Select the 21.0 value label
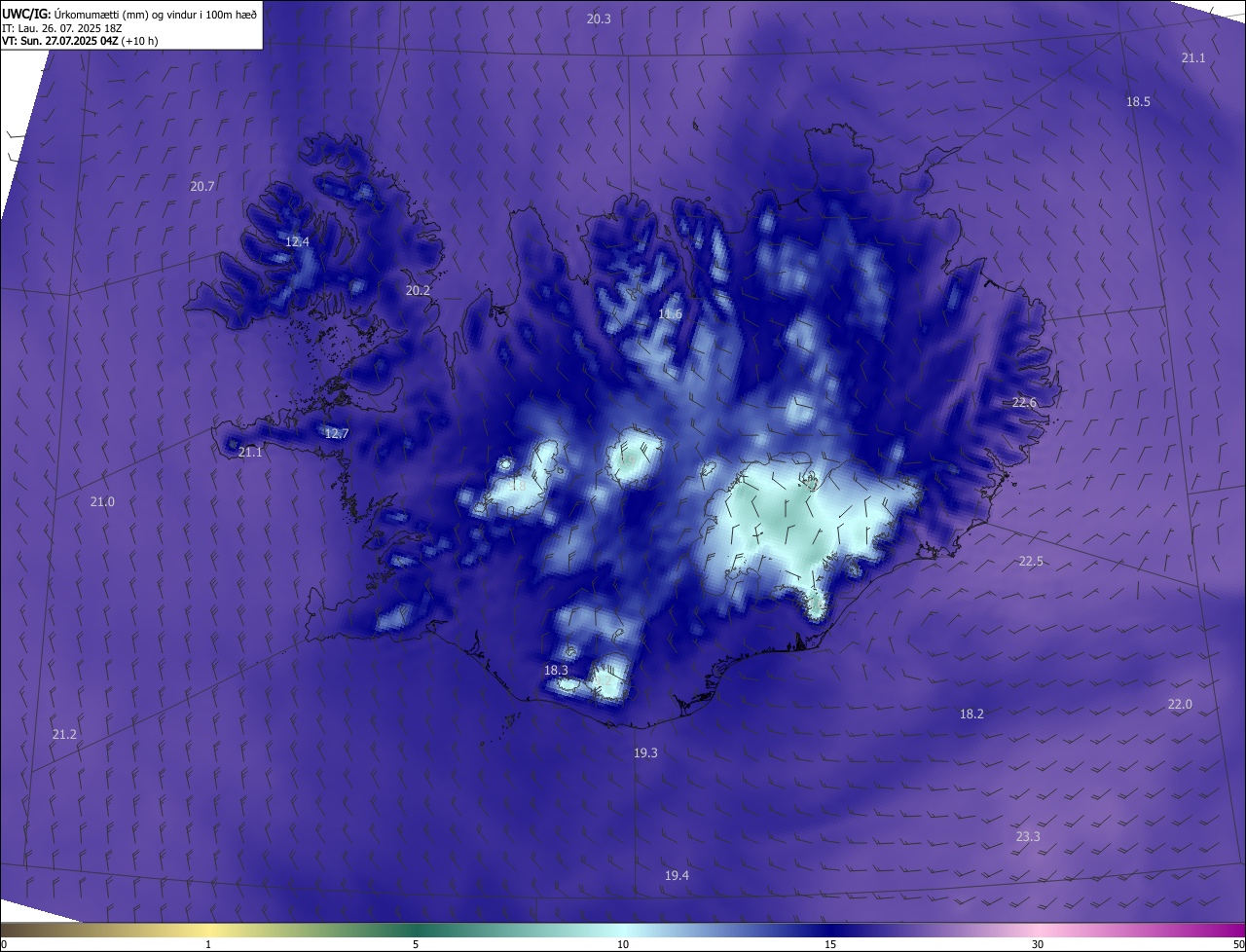The height and width of the screenshot is (952, 1246). [x=102, y=501]
